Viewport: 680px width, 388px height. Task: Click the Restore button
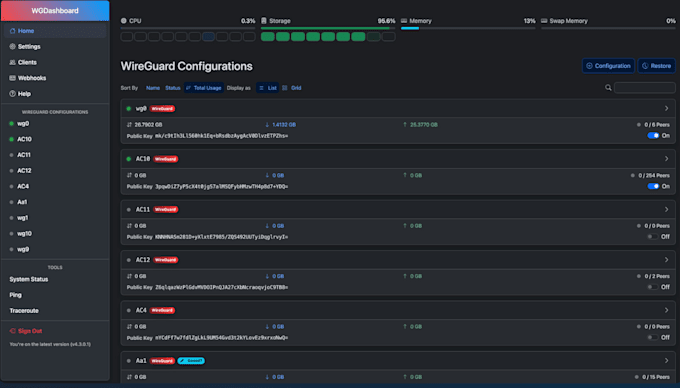tap(656, 66)
